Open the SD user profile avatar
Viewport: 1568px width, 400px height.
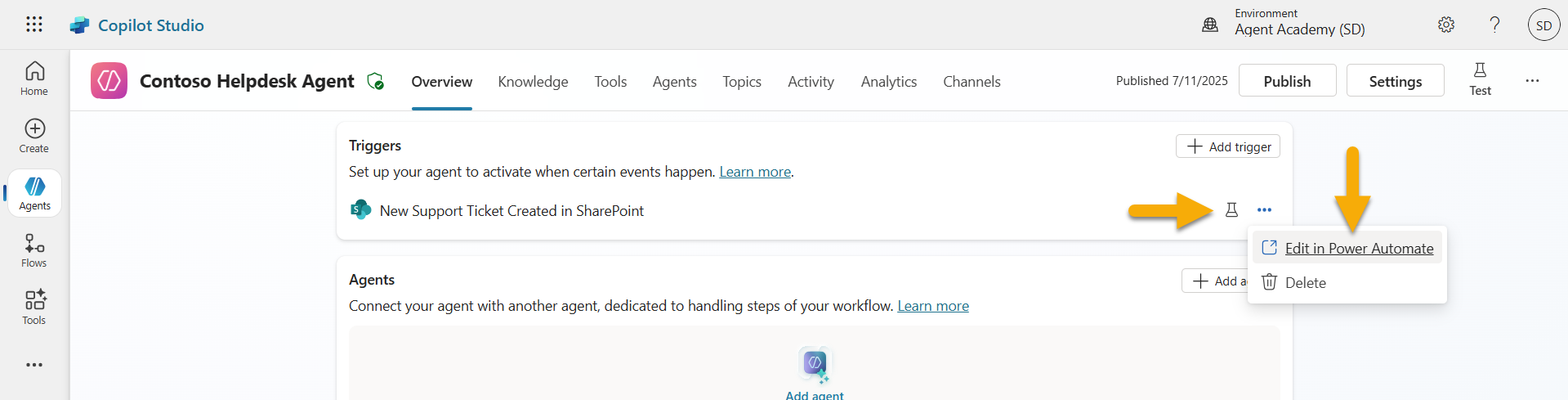pyautogui.click(x=1543, y=25)
